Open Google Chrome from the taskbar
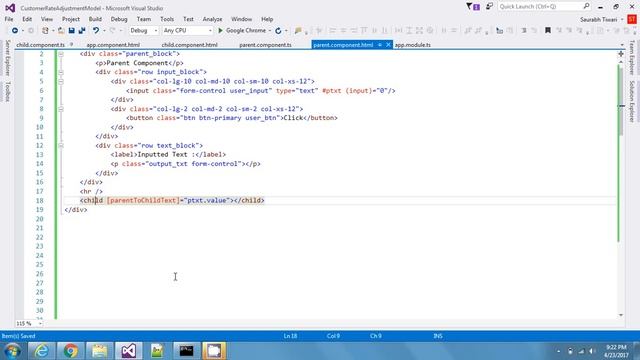 (71, 351)
